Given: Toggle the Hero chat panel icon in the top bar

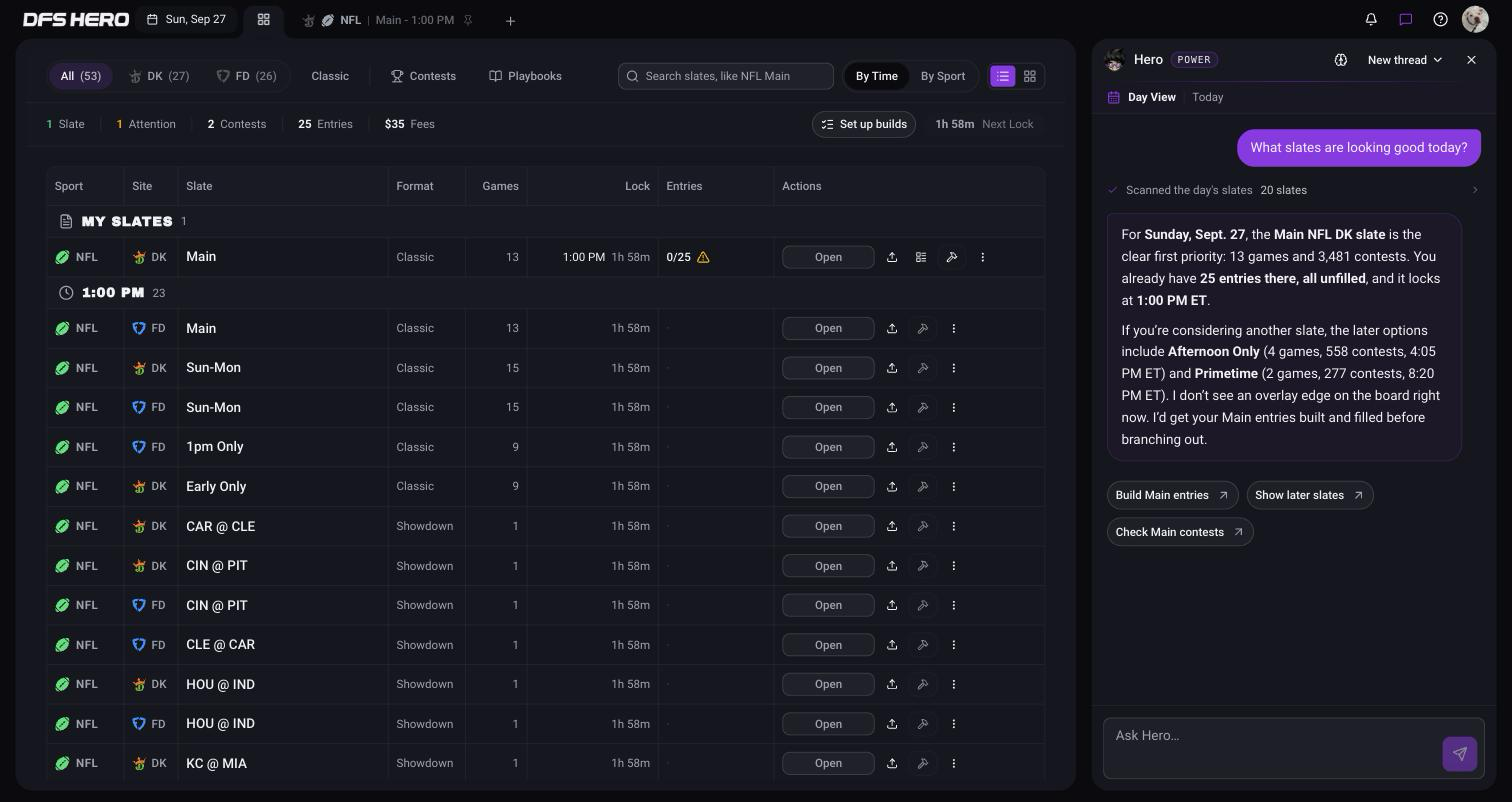Looking at the screenshot, I should coord(1405,19).
